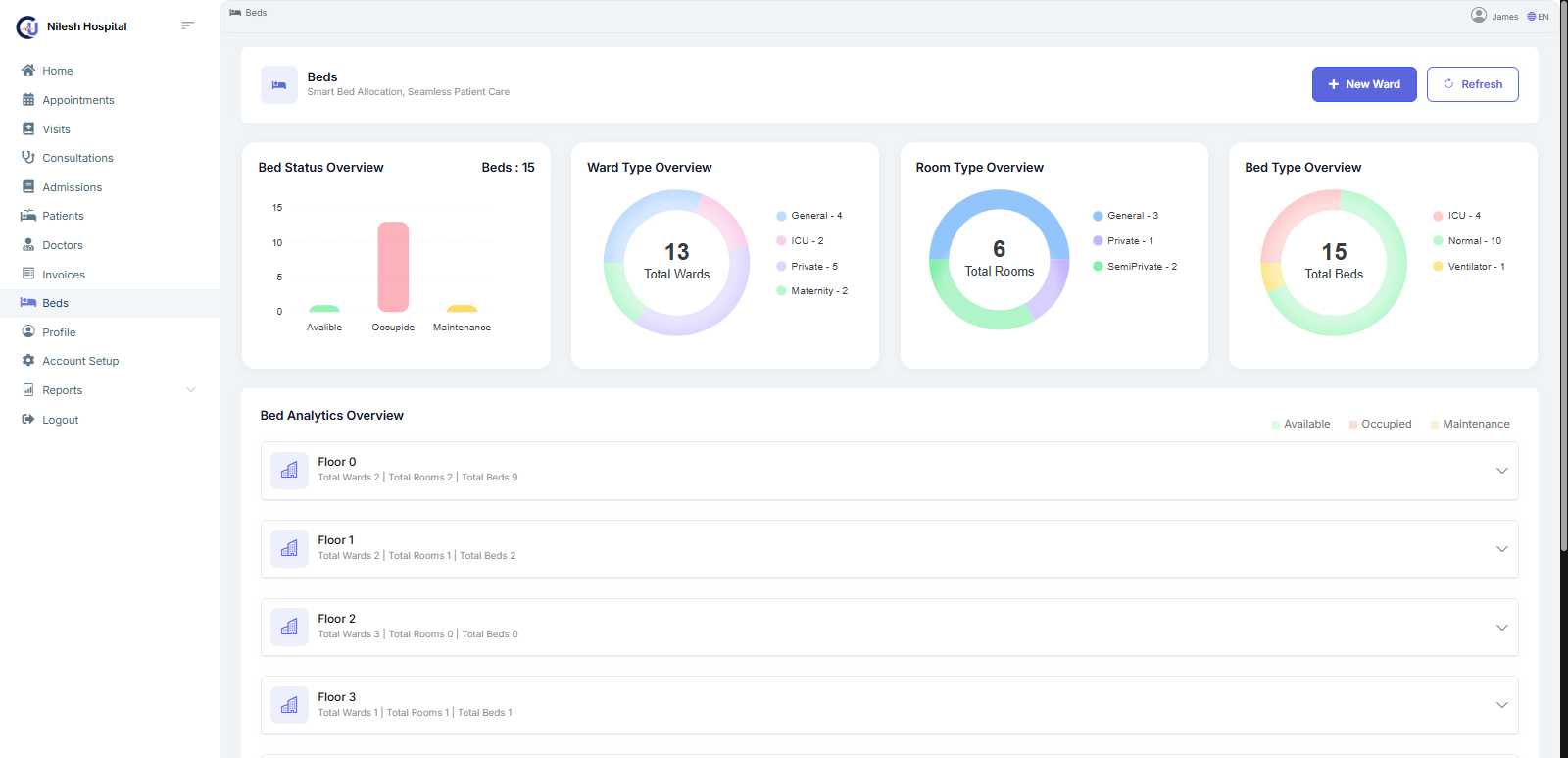Click the Private - 1 Room Type legend

point(1123,241)
